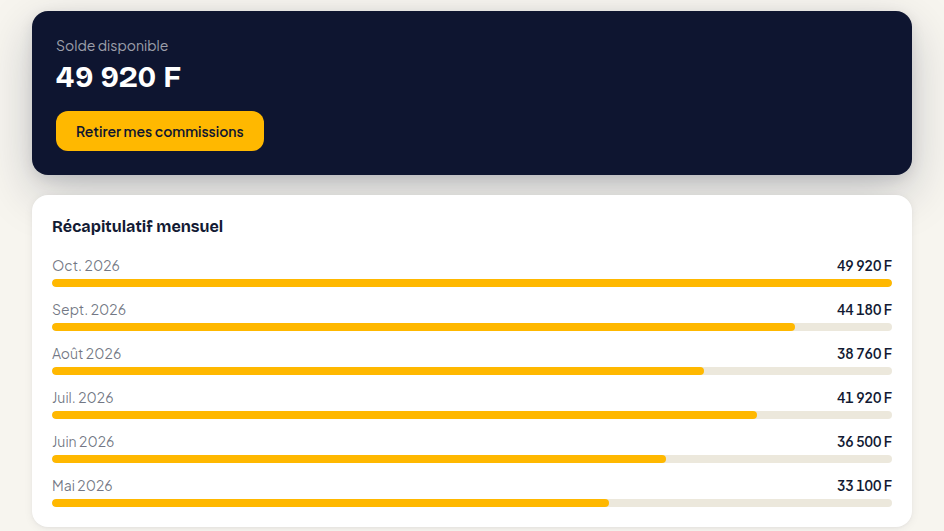The height and width of the screenshot is (531, 944).
Task: Click the Sept. 2026 progress bar
Action: 472,327
